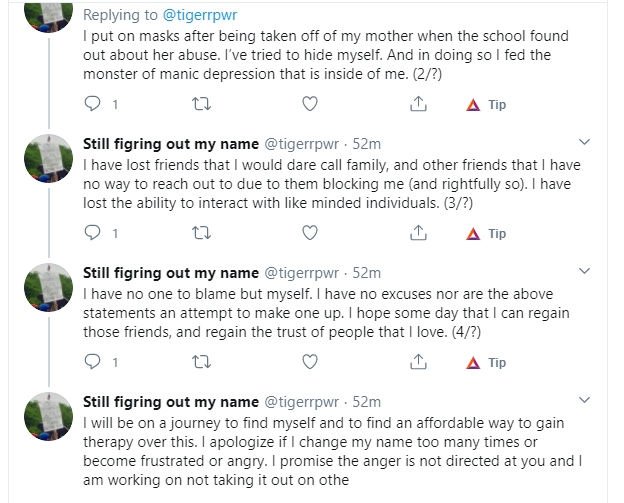This screenshot has width=624, height=503.
Task: Like the tweet ending with (3/?)
Action: 310,233
